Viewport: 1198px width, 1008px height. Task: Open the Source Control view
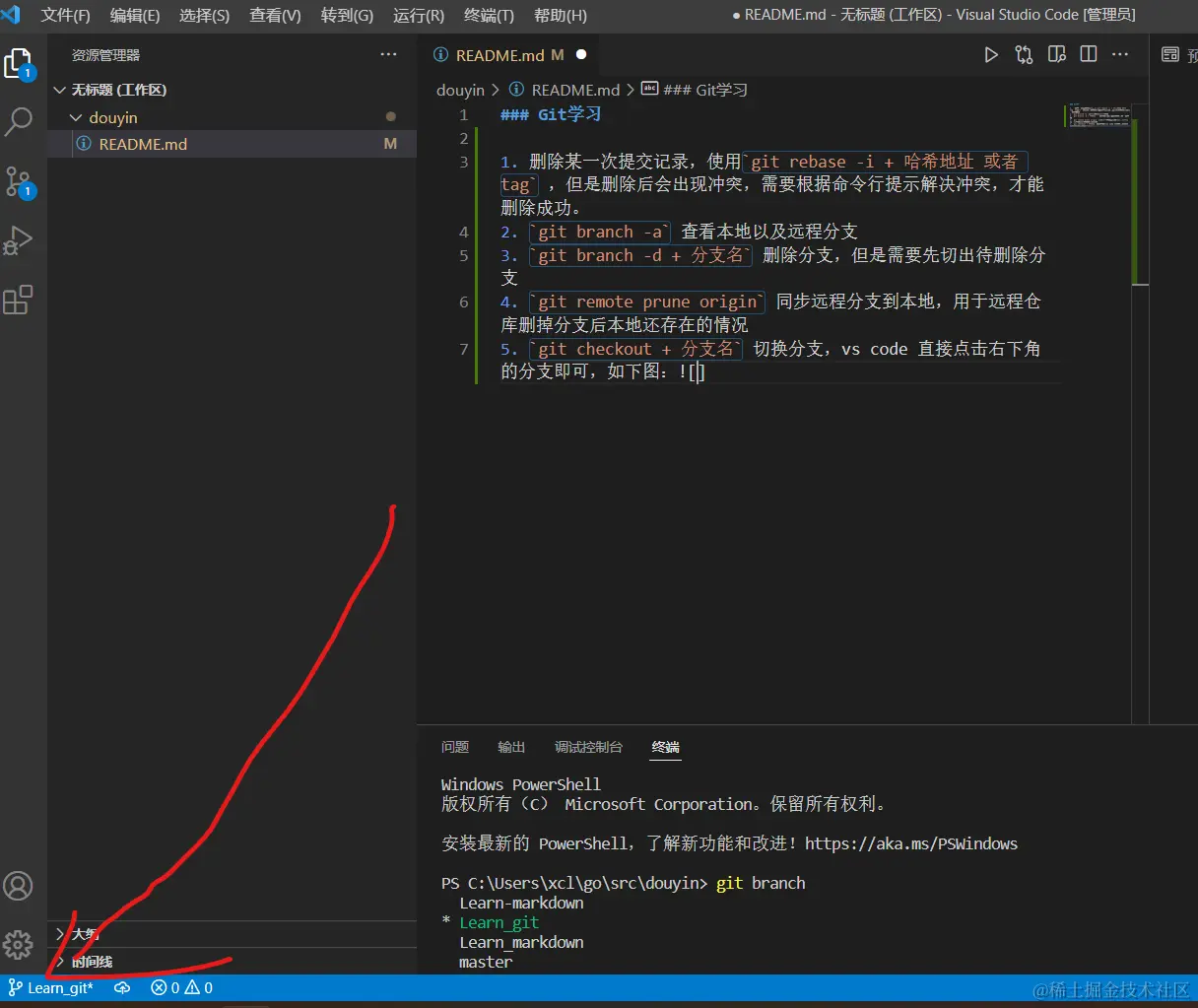[19, 181]
